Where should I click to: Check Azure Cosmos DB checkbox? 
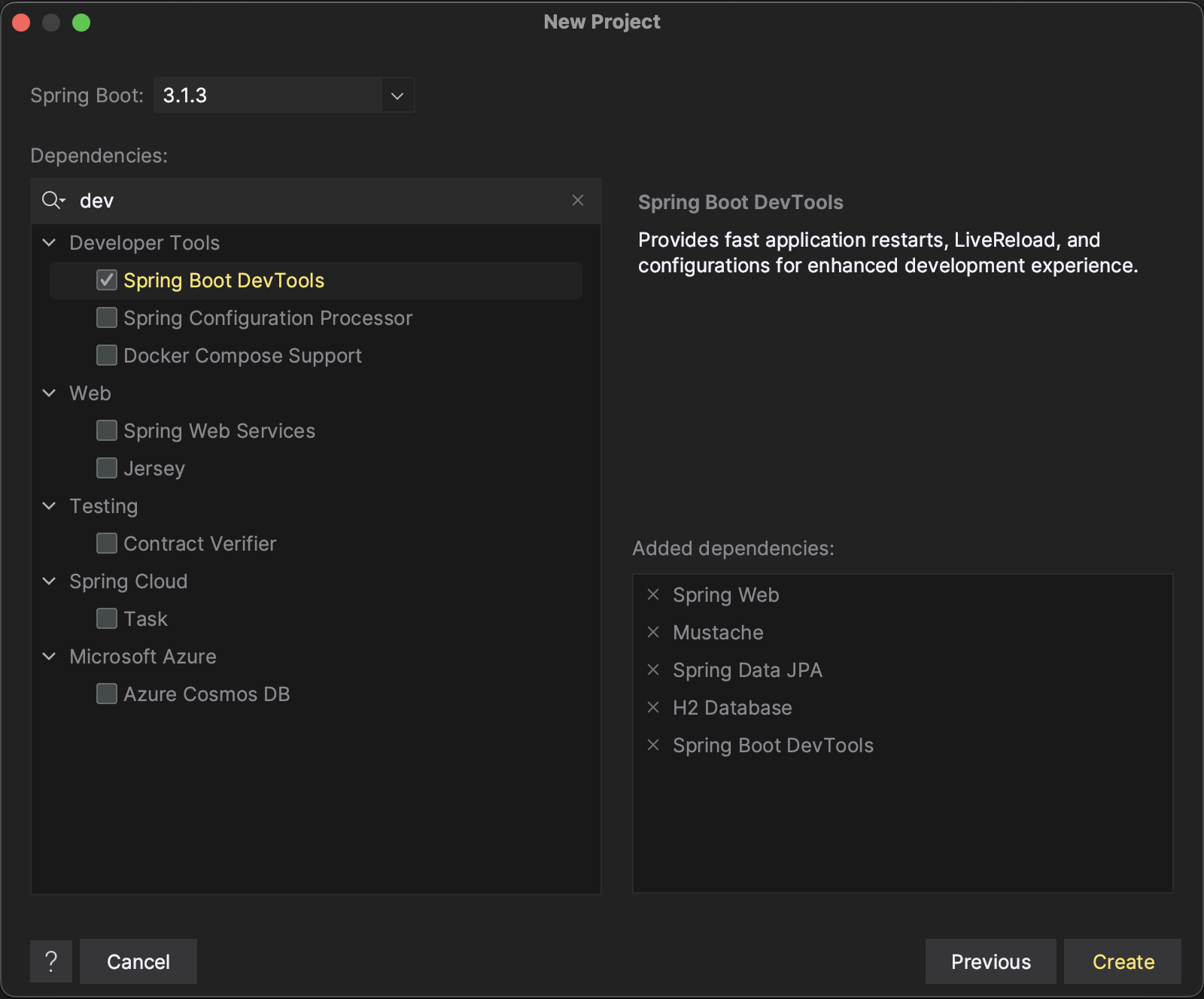107,694
